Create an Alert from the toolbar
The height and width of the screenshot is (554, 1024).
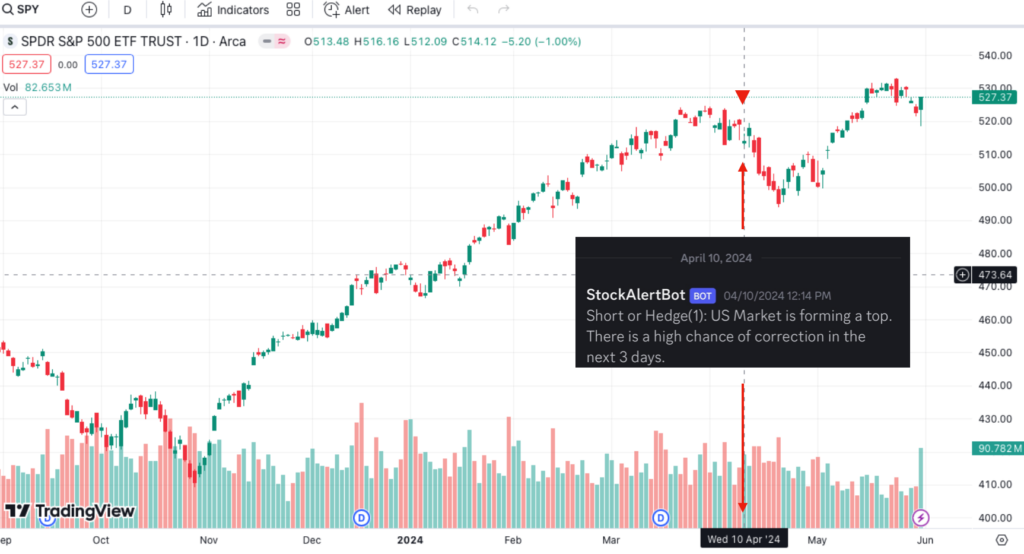point(347,10)
